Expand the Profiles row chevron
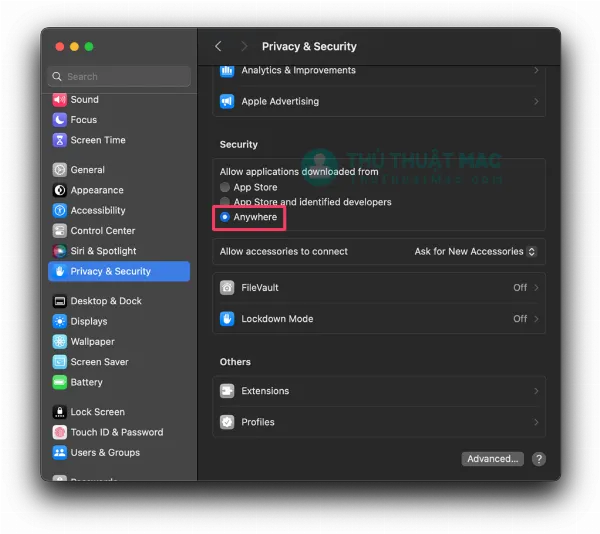This screenshot has height=534, width=600. tap(536, 422)
